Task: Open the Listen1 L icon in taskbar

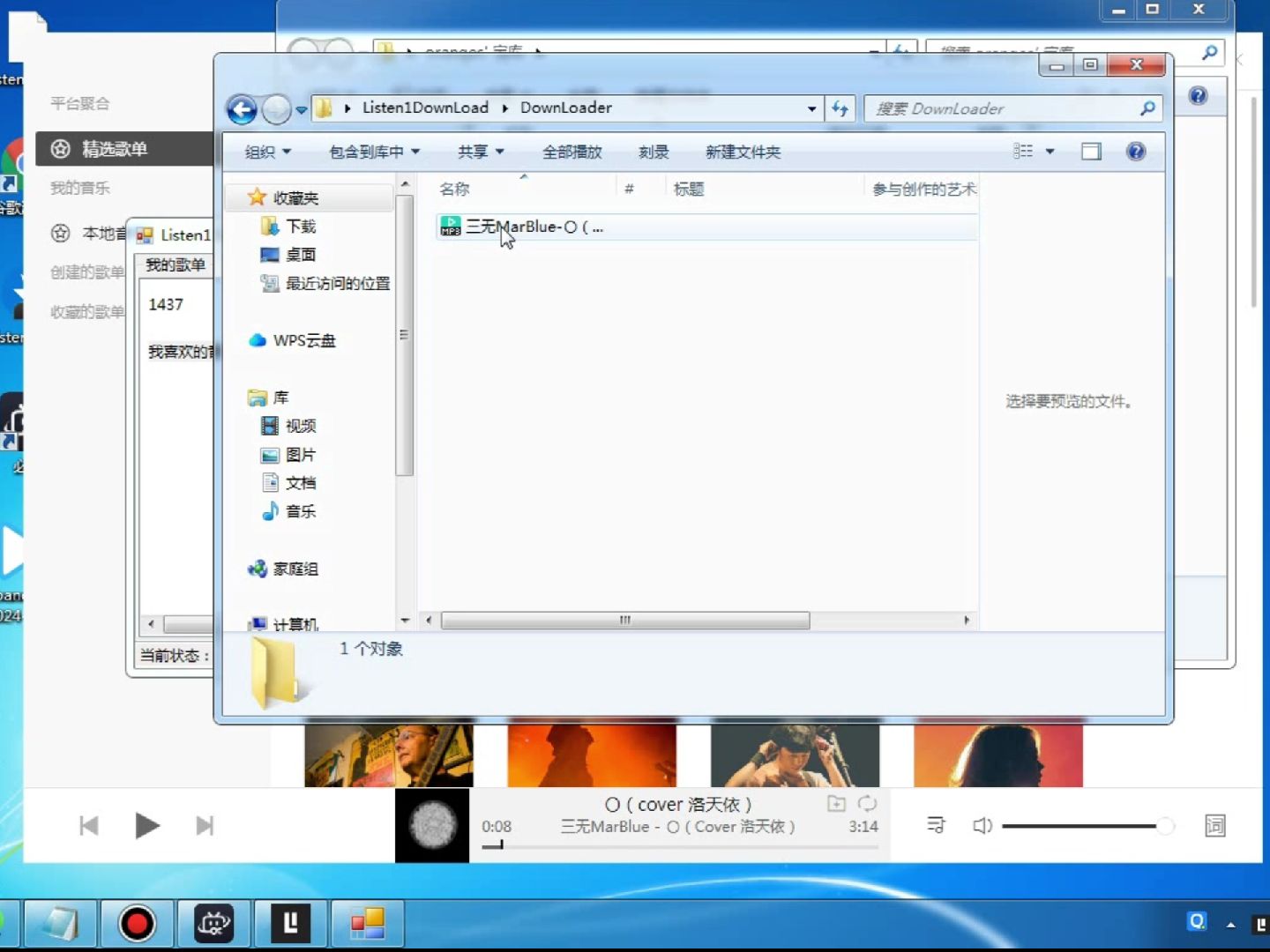Action: click(290, 924)
